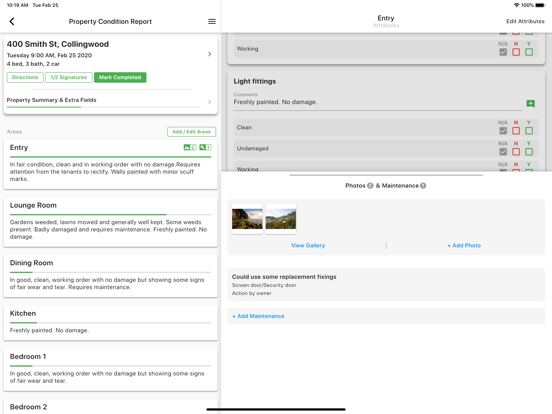Image resolution: width=552 pixels, height=414 pixels.
Task: Go back using the back arrow
Action: [12, 21]
